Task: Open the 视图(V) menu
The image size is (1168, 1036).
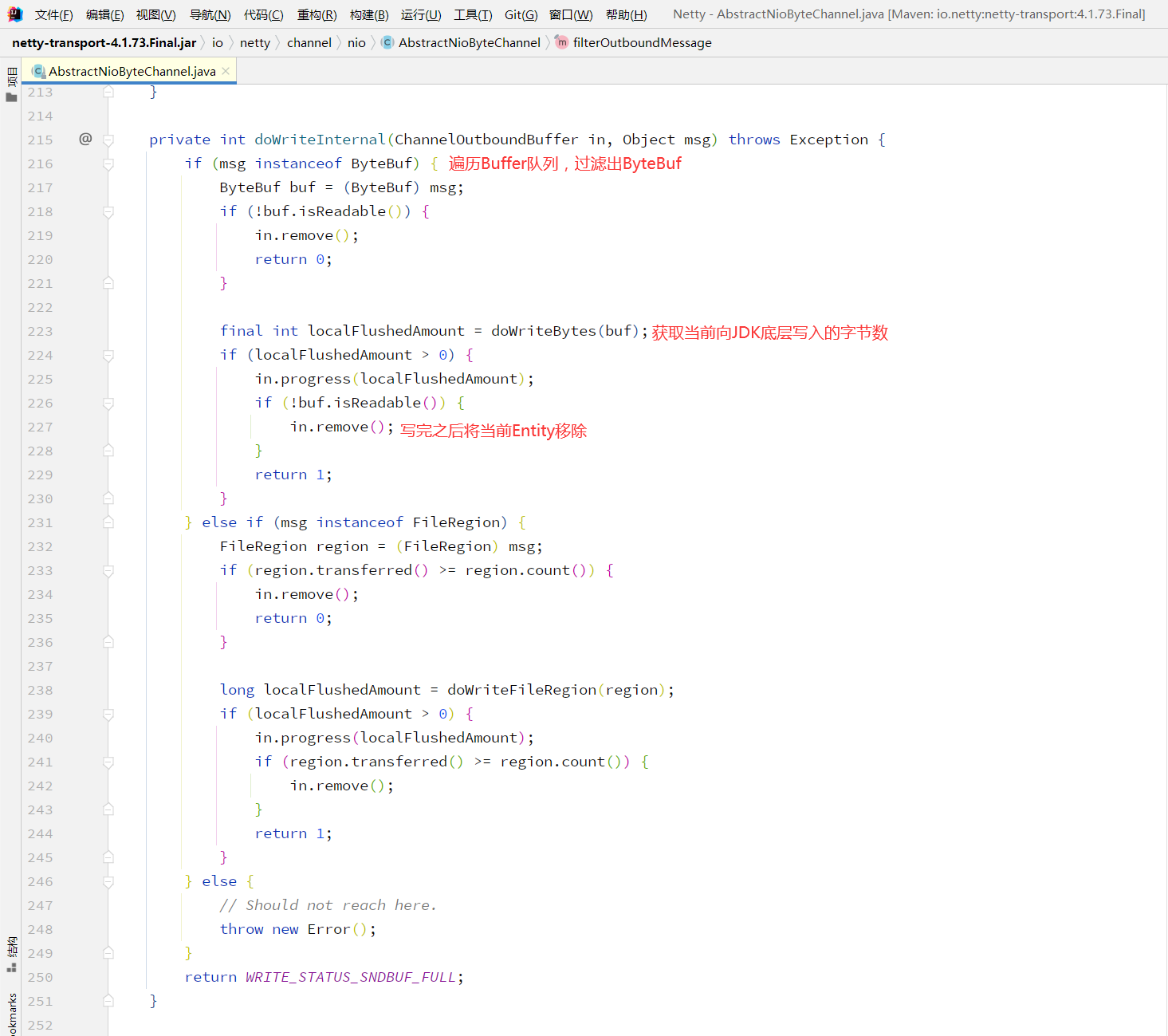Action: click(x=155, y=14)
